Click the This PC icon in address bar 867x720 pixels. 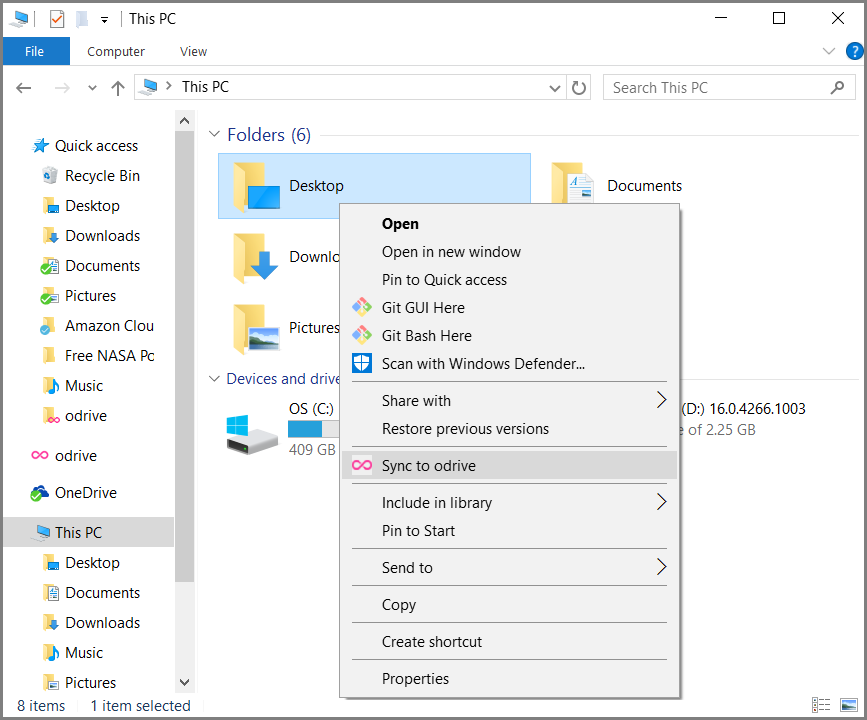coord(148,87)
